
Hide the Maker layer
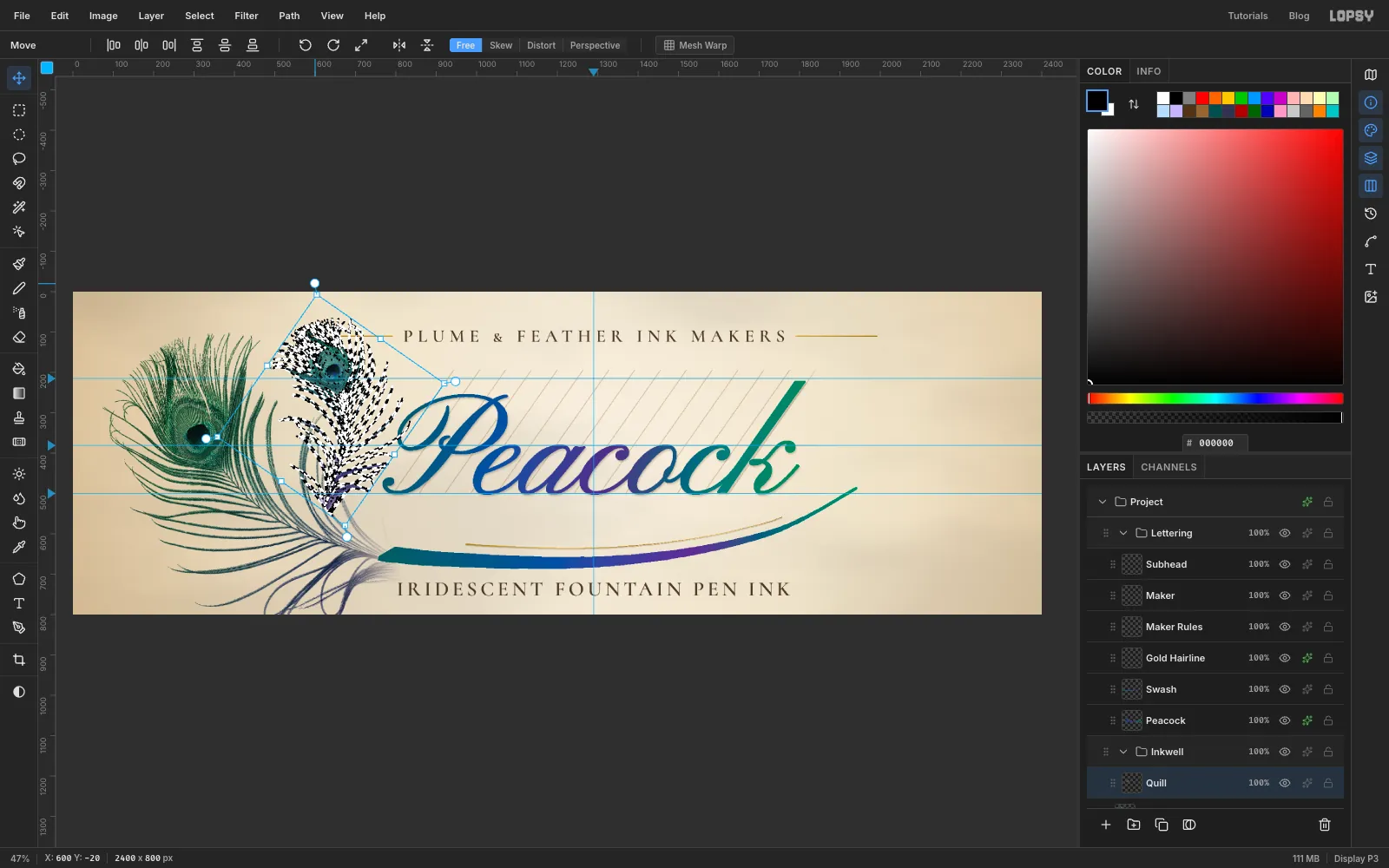[1285, 595]
